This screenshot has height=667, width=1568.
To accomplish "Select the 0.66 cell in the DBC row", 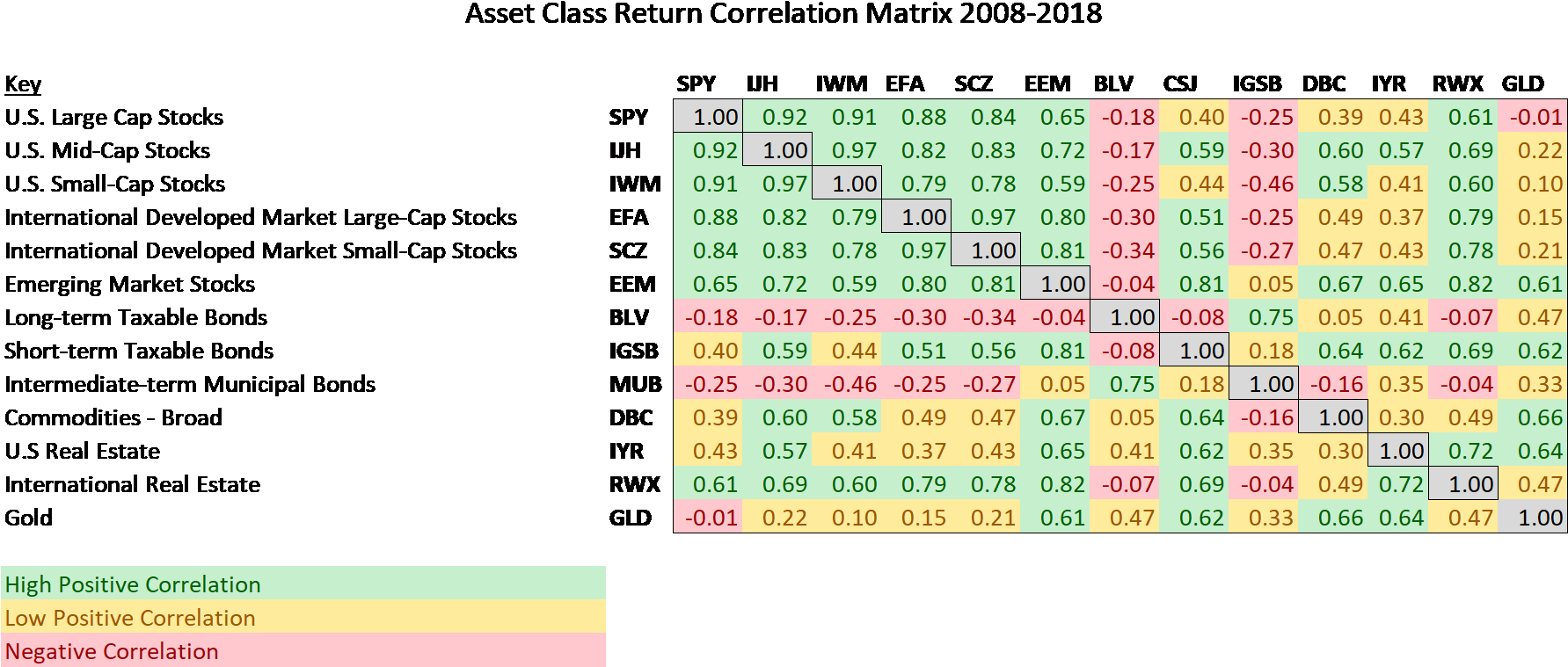I will (x=1533, y=417).
